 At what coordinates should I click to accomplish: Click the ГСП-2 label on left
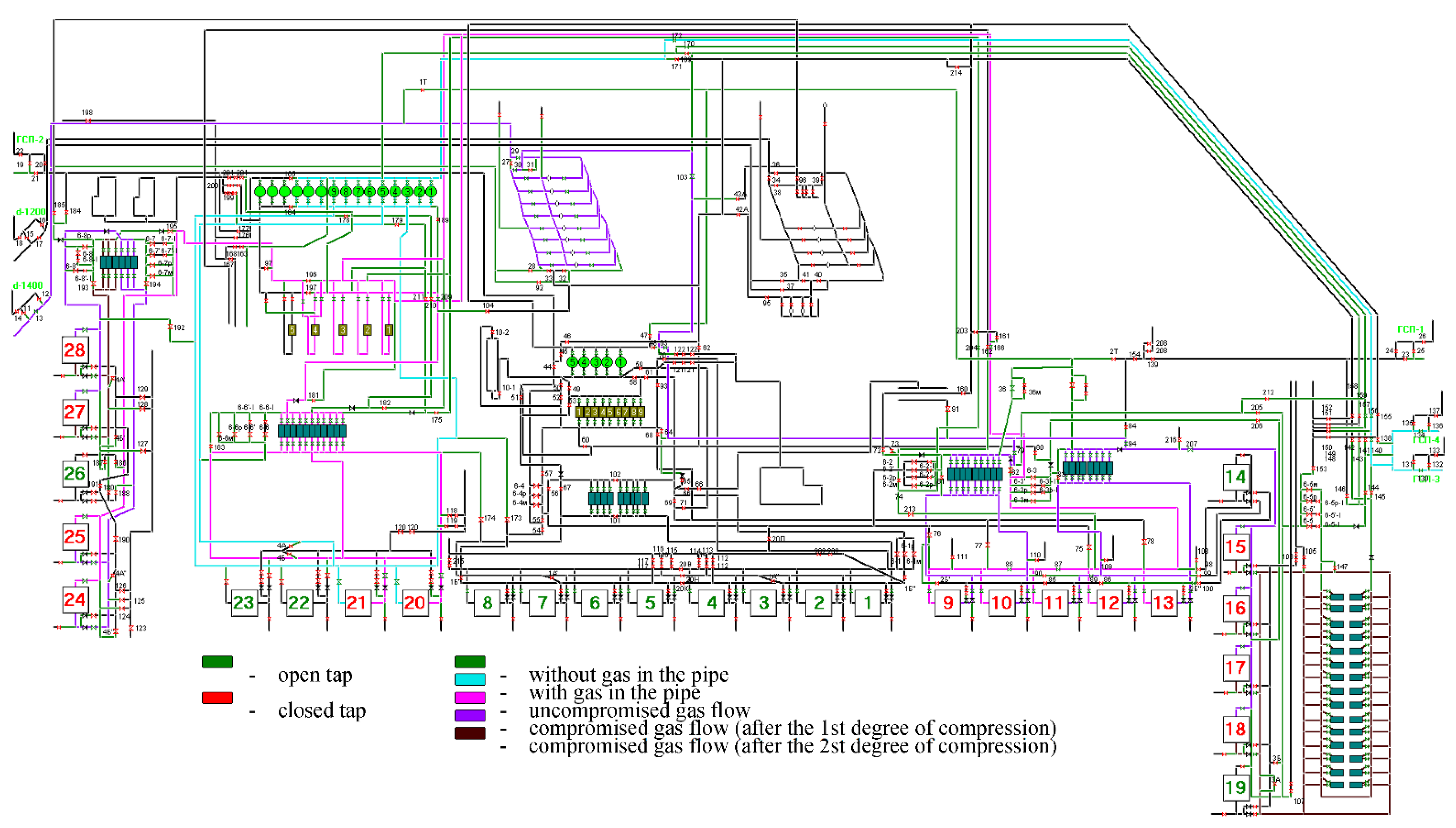[30, 139]
